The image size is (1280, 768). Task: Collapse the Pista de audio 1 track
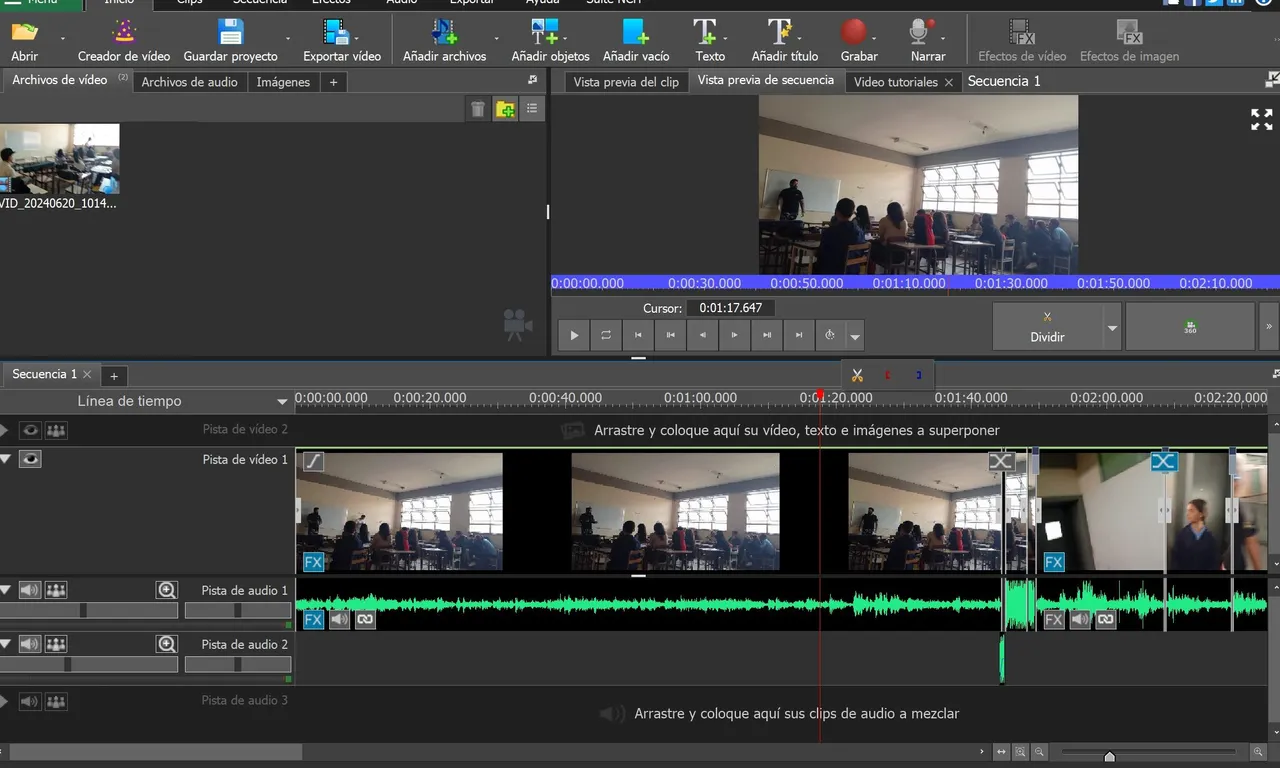click(6, 590)
